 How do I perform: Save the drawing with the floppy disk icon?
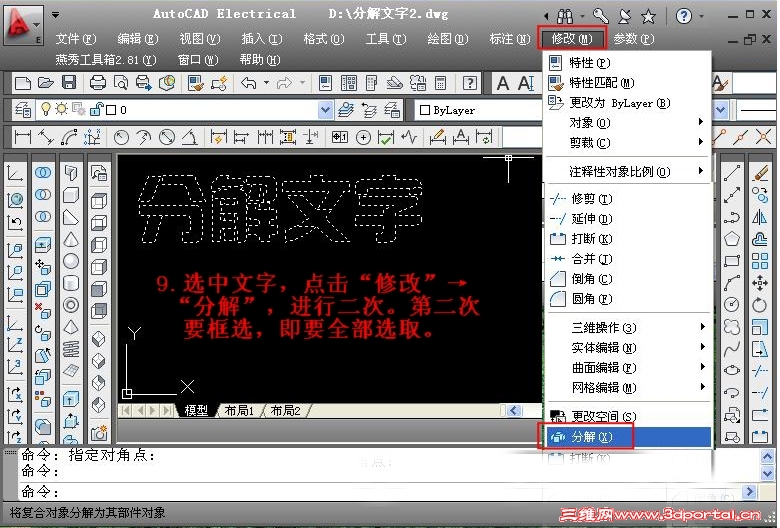tap(69, 83)
